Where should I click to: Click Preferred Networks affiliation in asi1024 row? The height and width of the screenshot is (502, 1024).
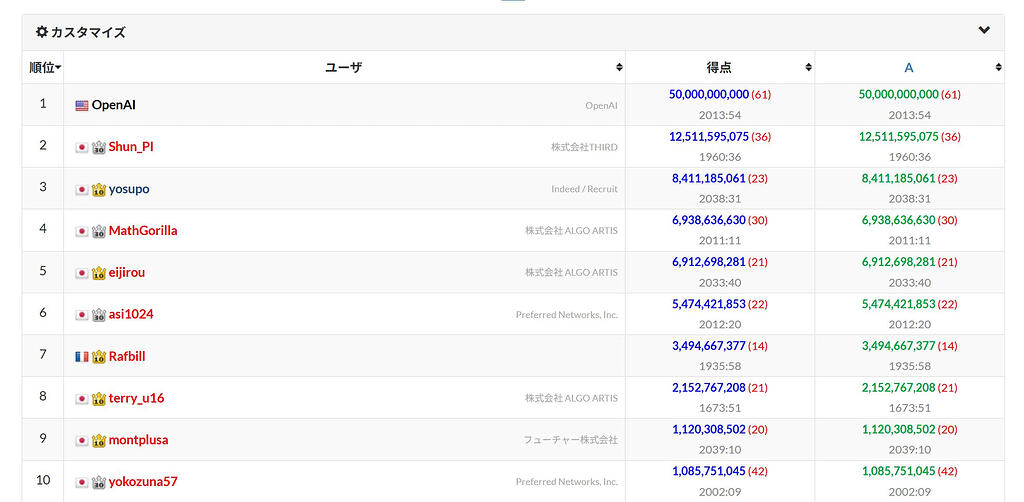pos(567,315)
